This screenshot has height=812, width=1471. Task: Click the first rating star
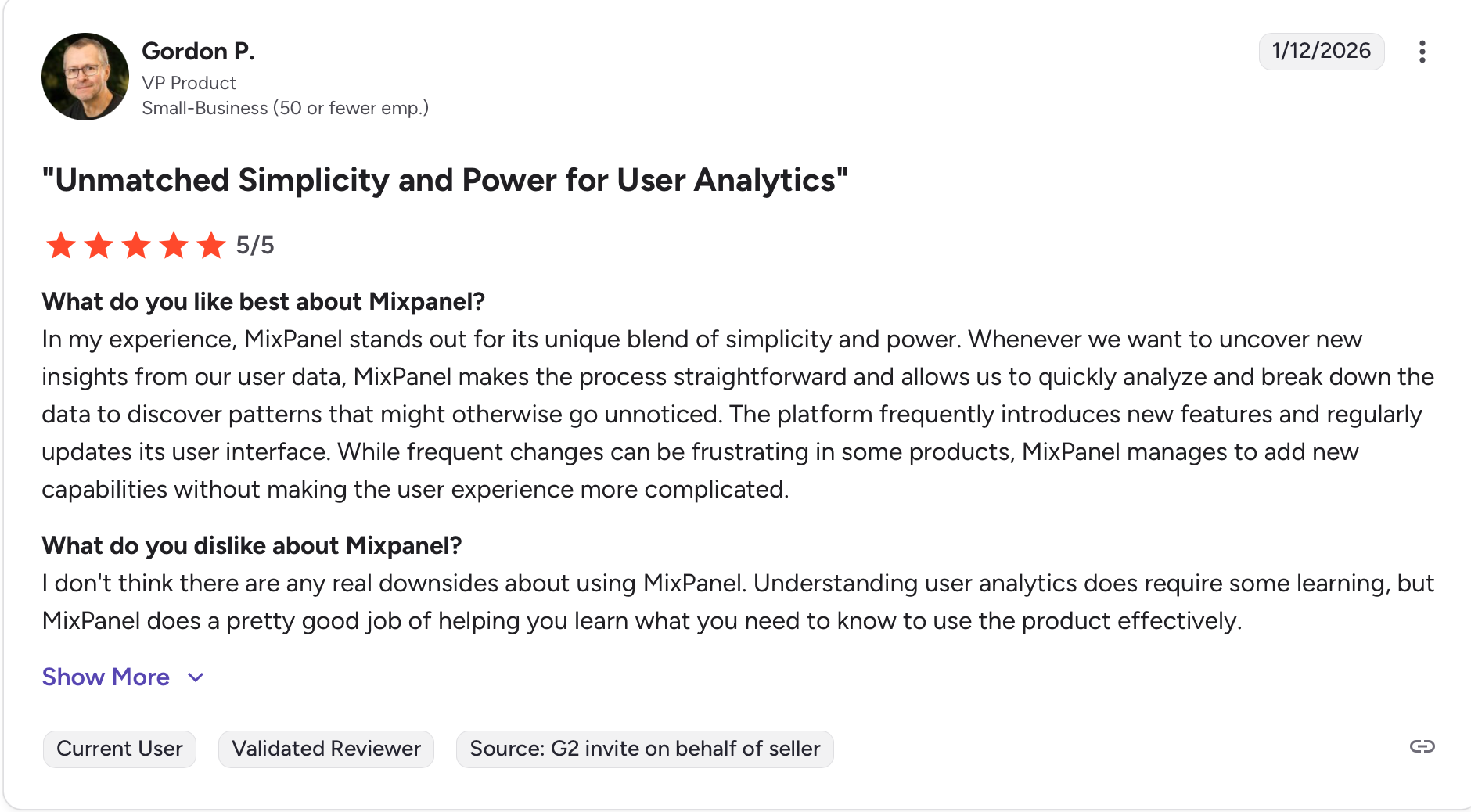click(61, 246)
